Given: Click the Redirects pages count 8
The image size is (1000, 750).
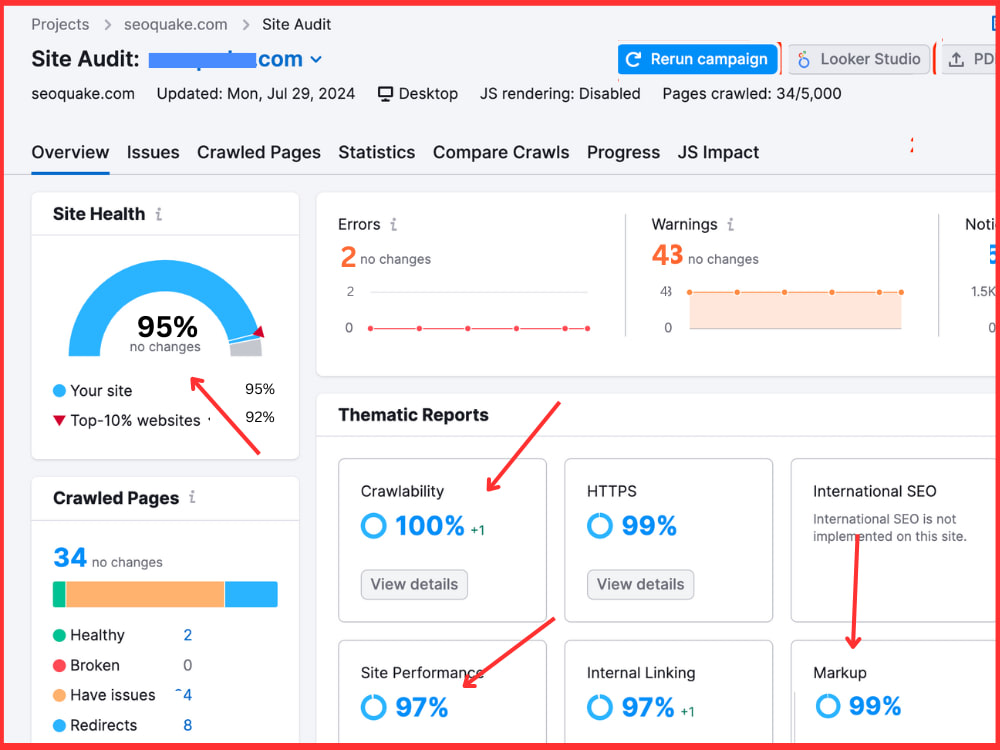Looking at the screenshot, I should [188, 725].
